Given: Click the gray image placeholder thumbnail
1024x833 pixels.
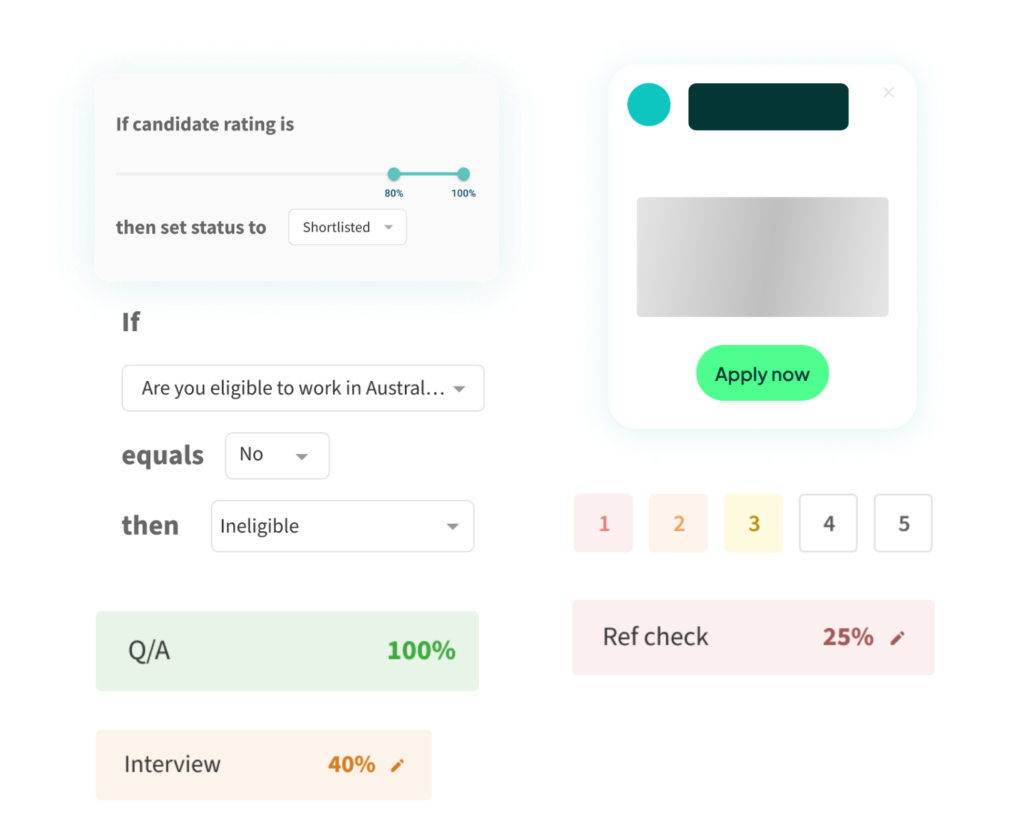Looking at the screenshot, I should coord(762,257).
